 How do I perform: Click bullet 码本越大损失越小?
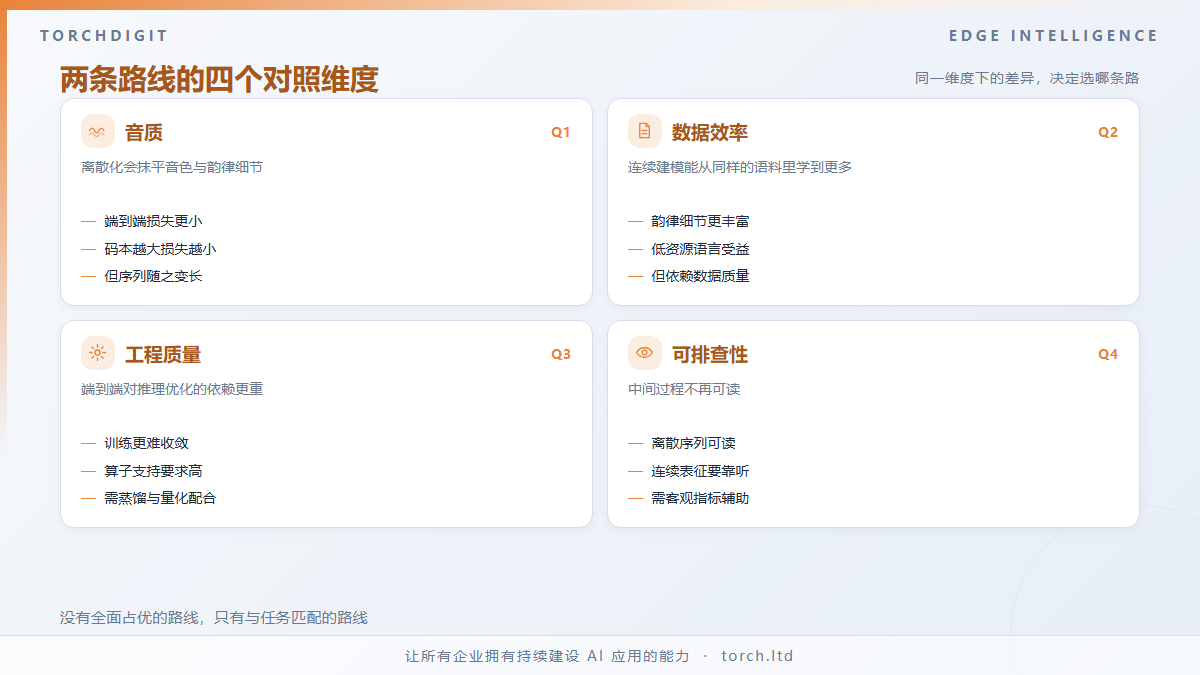click(x=160, y=249)
